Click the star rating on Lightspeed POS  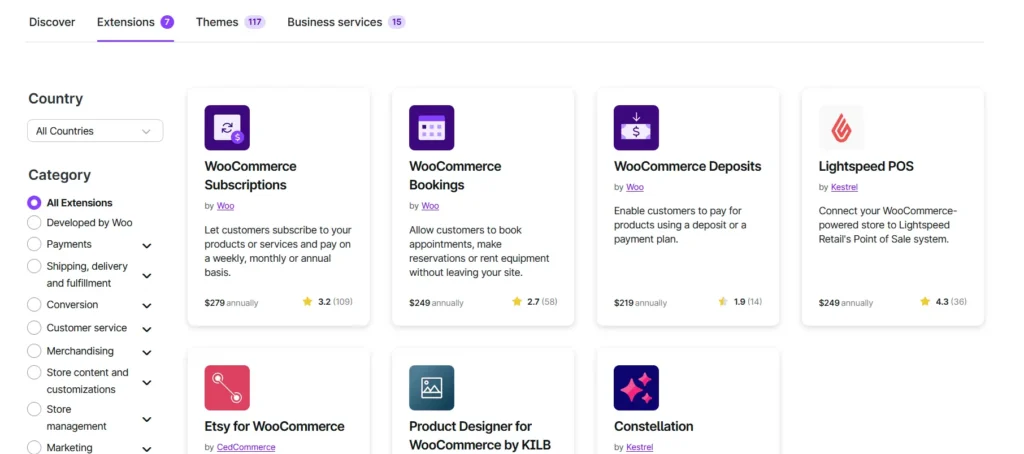coord(941,301)
